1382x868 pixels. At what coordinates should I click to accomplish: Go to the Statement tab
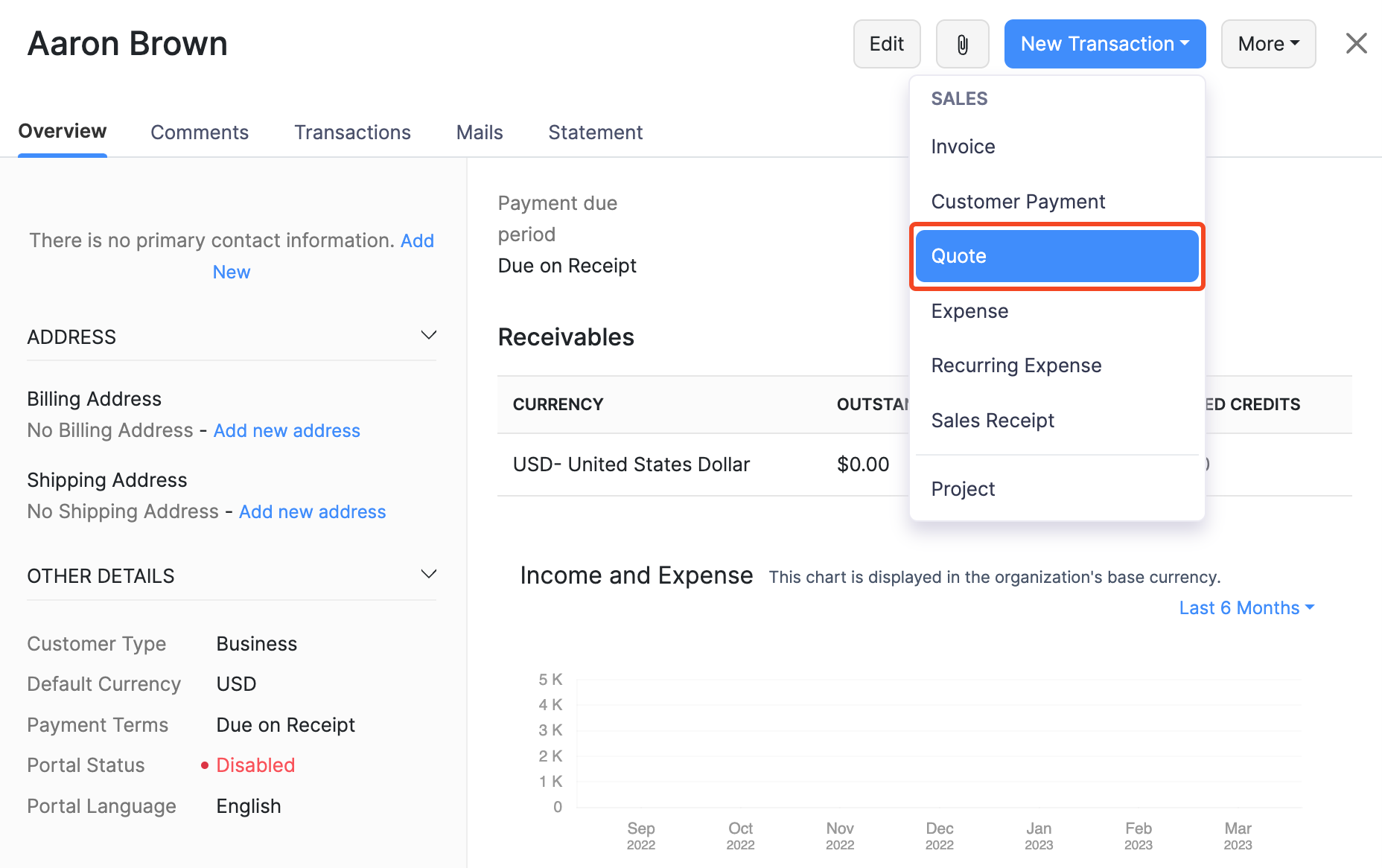pyautogui.click(x=595, y=133)
